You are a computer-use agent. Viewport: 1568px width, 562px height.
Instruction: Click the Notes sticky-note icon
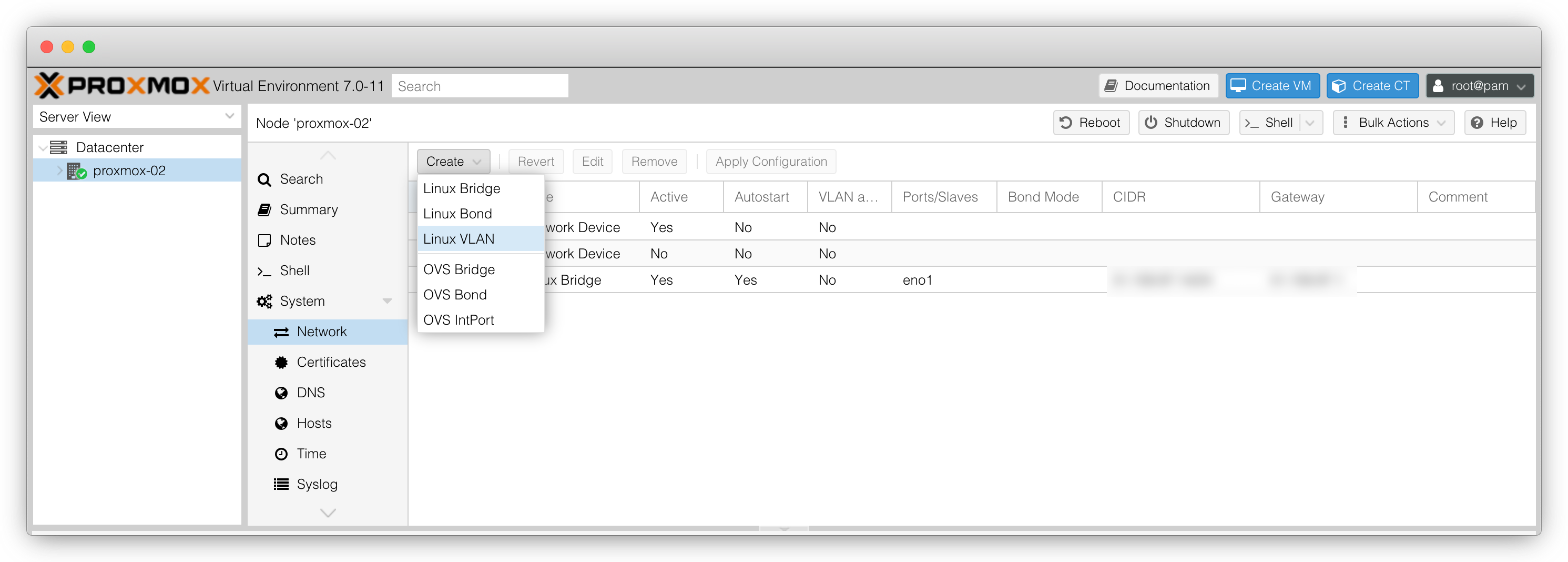click(264, 240)
